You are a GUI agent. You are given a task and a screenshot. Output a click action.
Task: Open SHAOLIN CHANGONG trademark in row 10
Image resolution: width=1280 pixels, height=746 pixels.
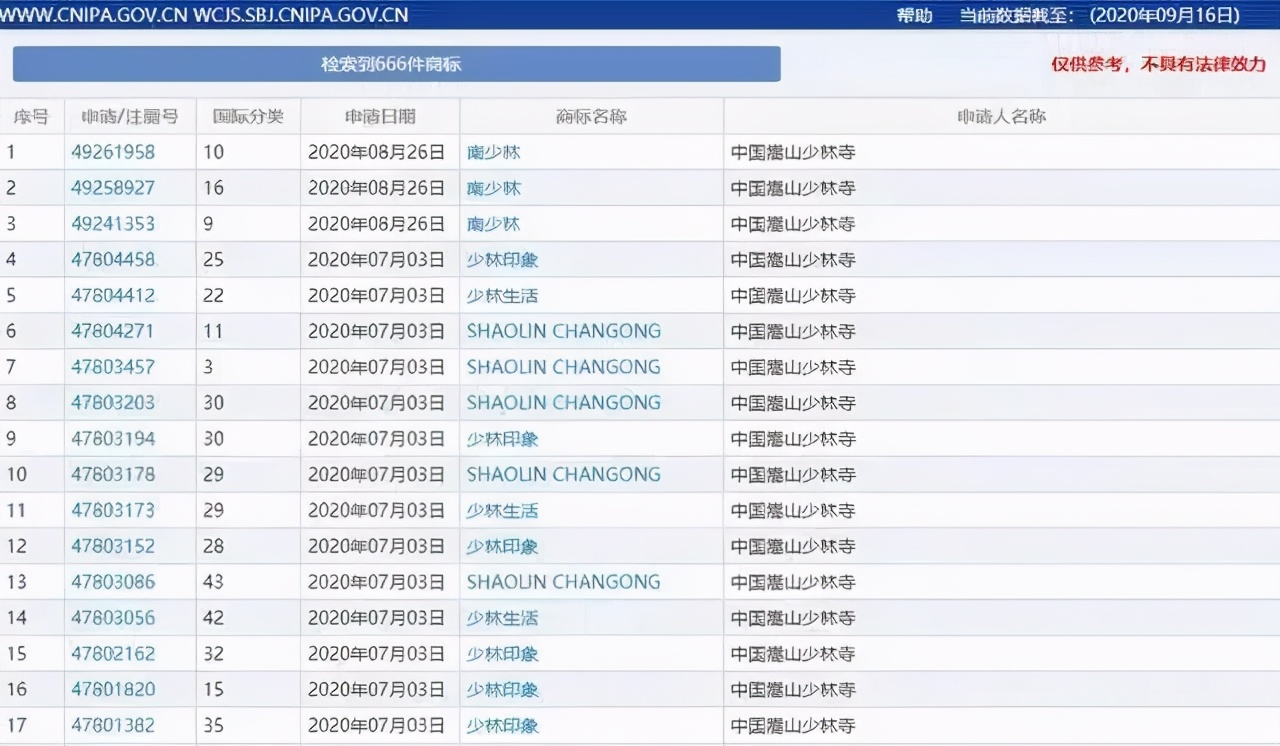pos(563,474)
